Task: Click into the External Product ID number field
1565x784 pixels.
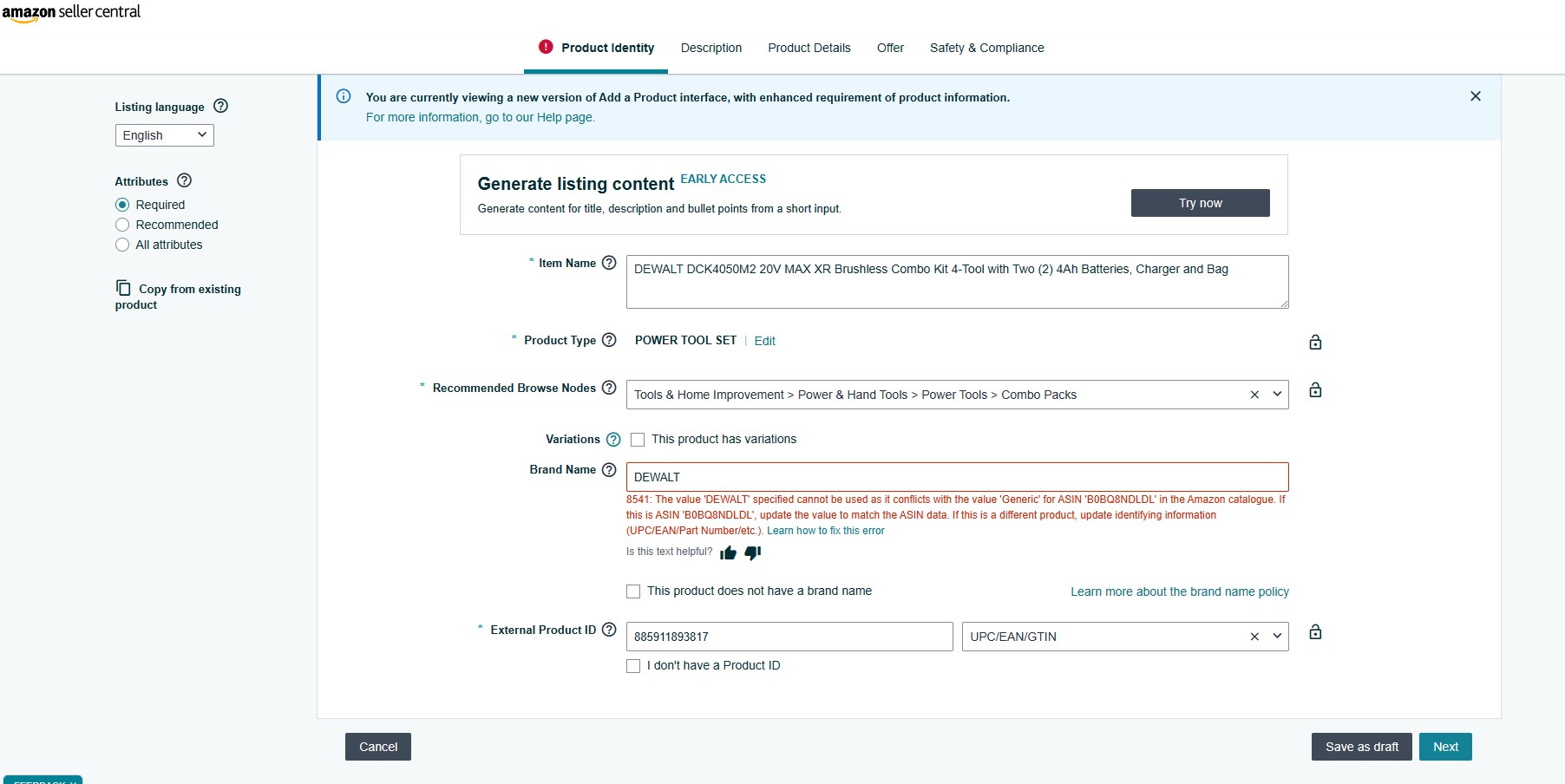Action: [789, 637]
